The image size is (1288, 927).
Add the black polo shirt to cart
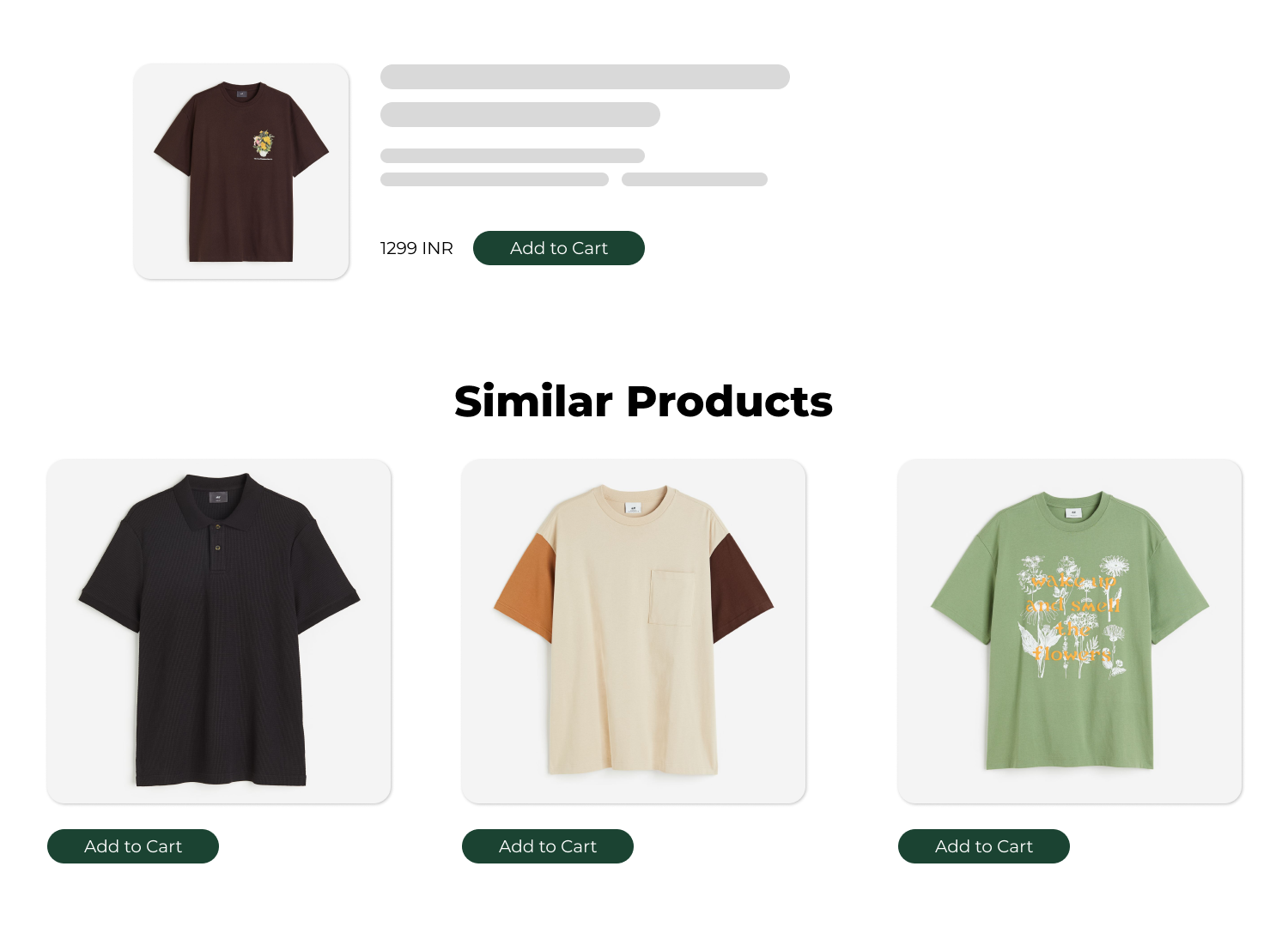coord(133,846)
